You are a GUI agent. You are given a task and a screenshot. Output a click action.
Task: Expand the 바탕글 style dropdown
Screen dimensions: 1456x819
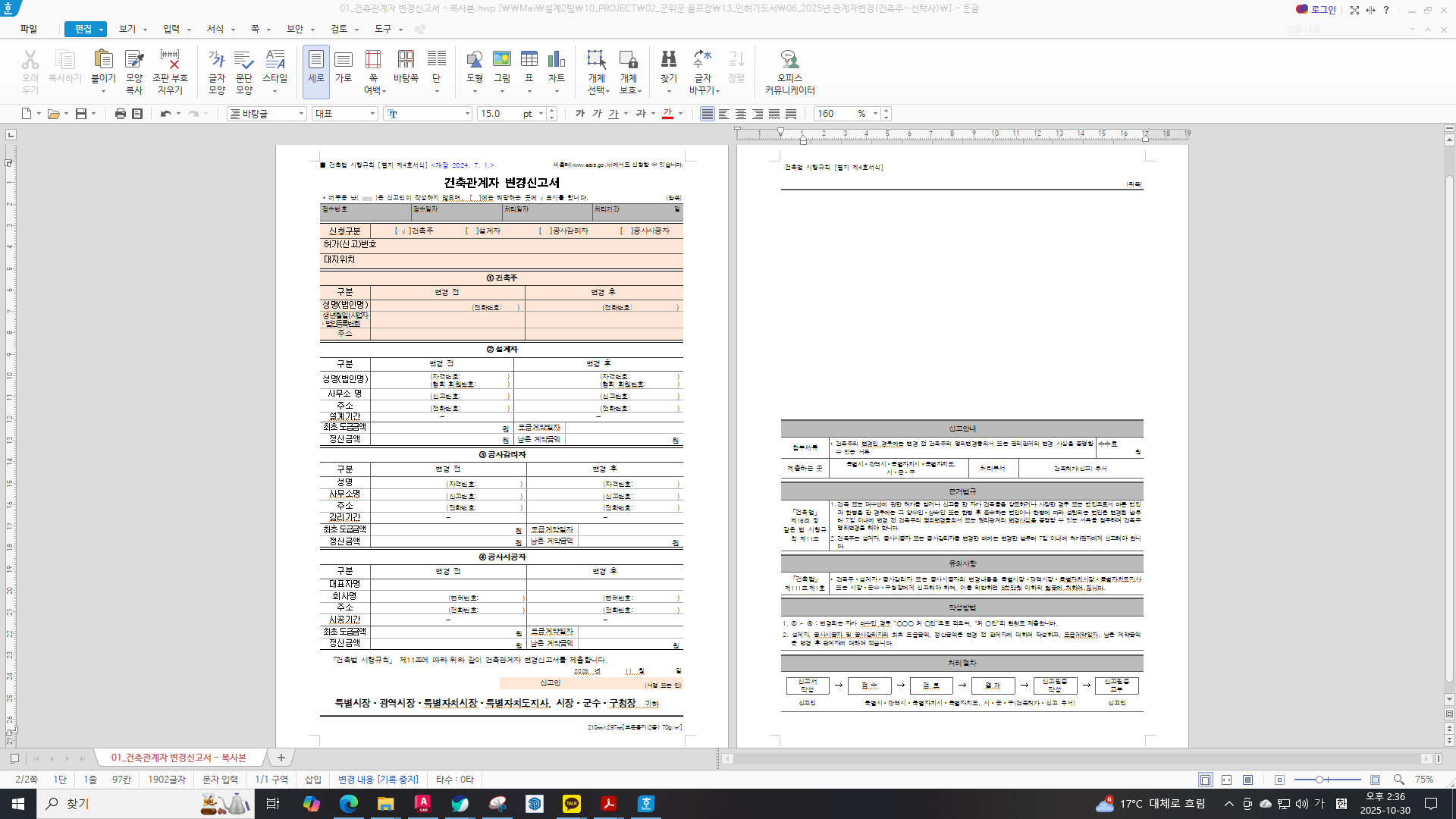301,114
